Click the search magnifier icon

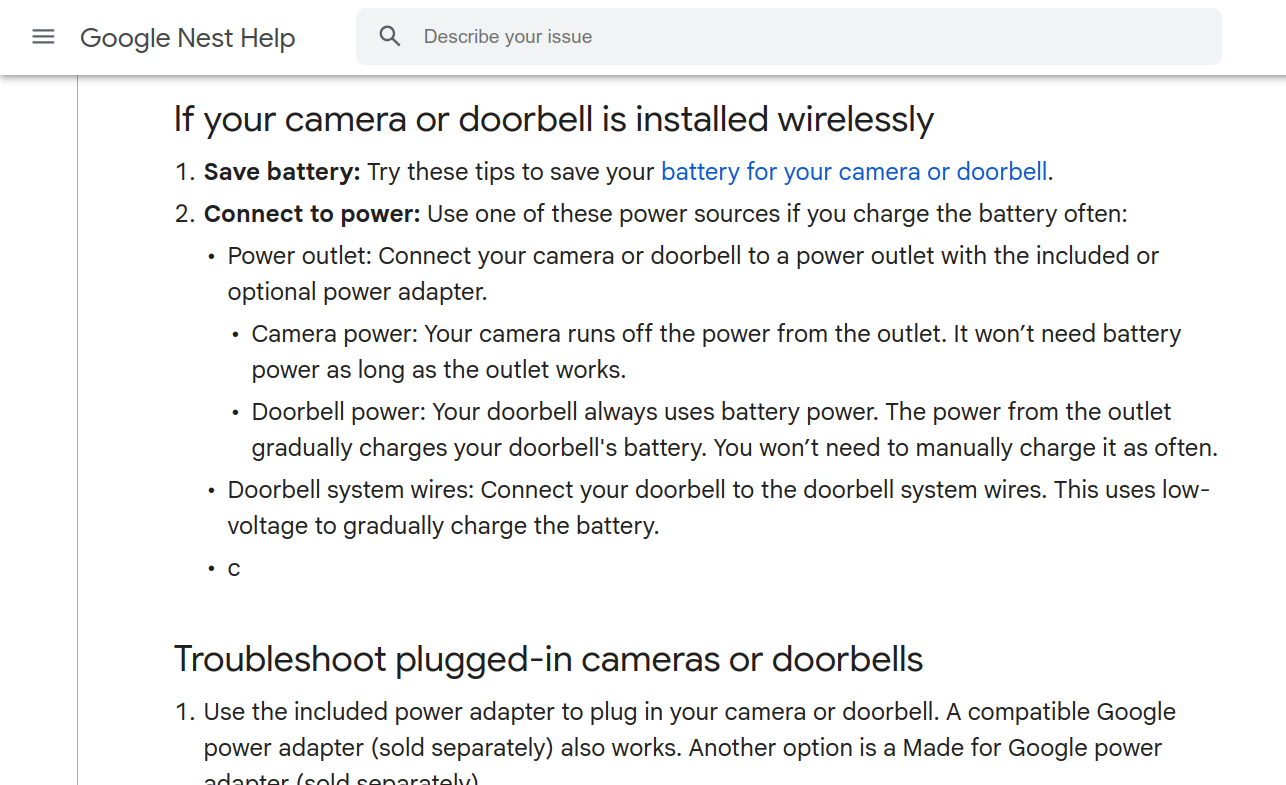(390, 37)
